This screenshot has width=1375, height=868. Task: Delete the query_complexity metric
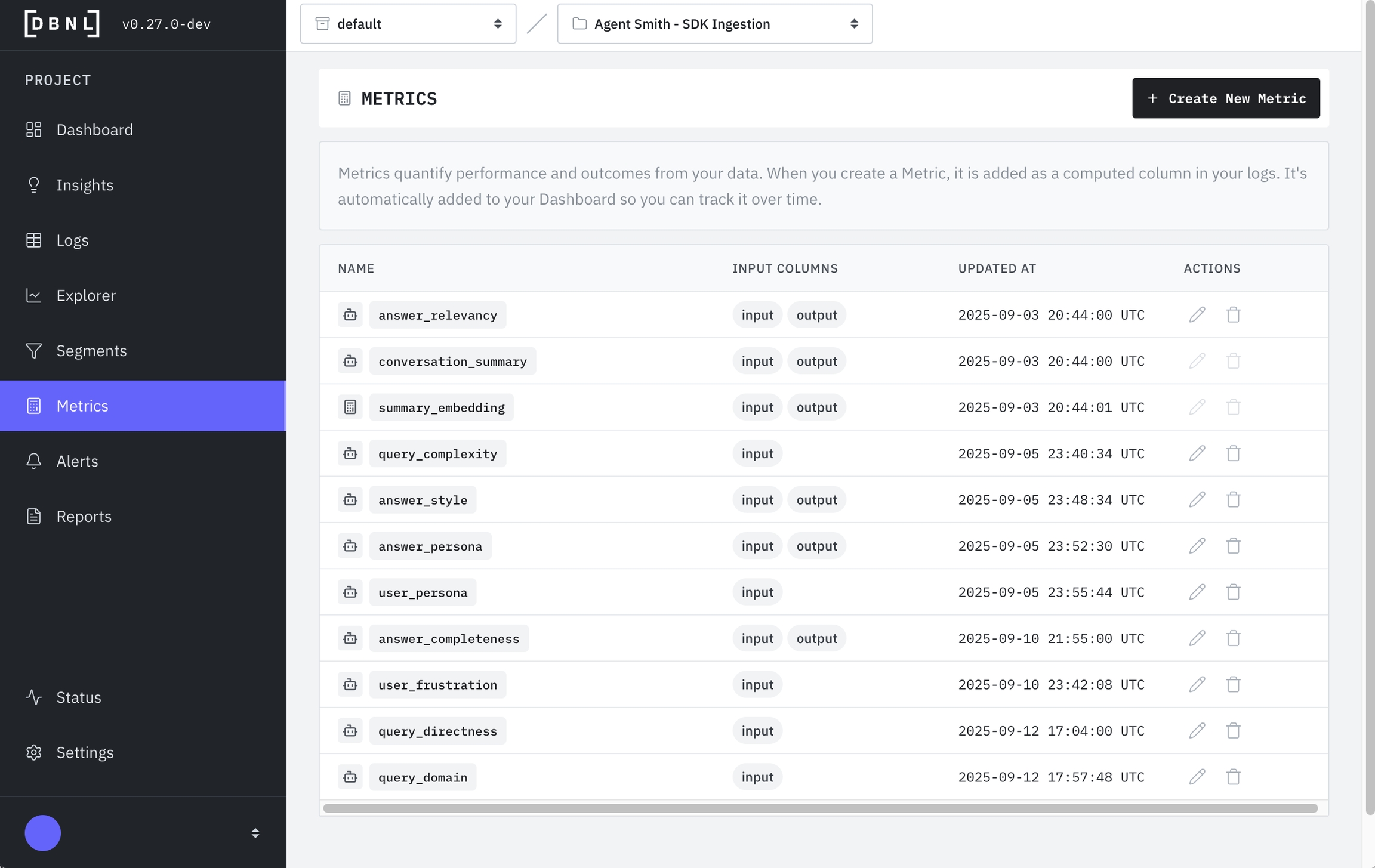point(1233,453)
